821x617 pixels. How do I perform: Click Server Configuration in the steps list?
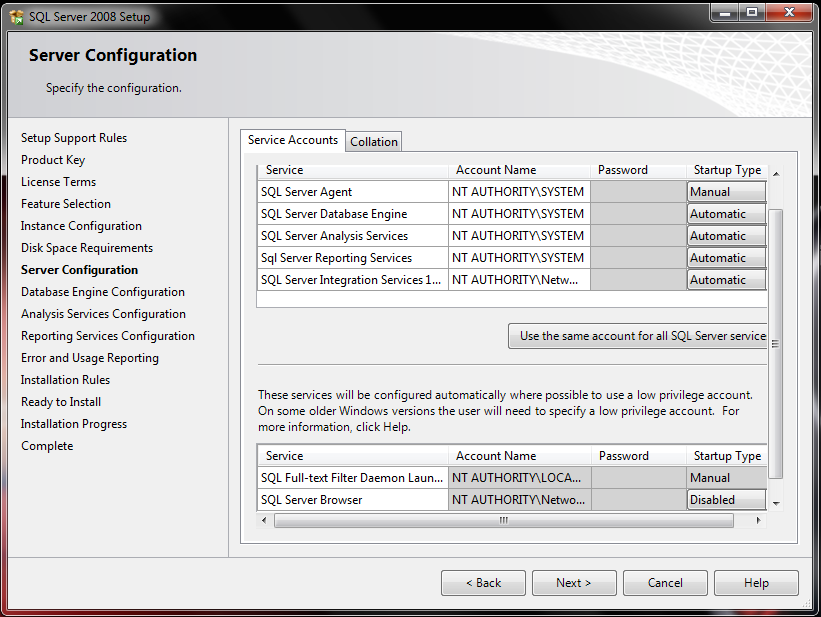tap(80, 270)
